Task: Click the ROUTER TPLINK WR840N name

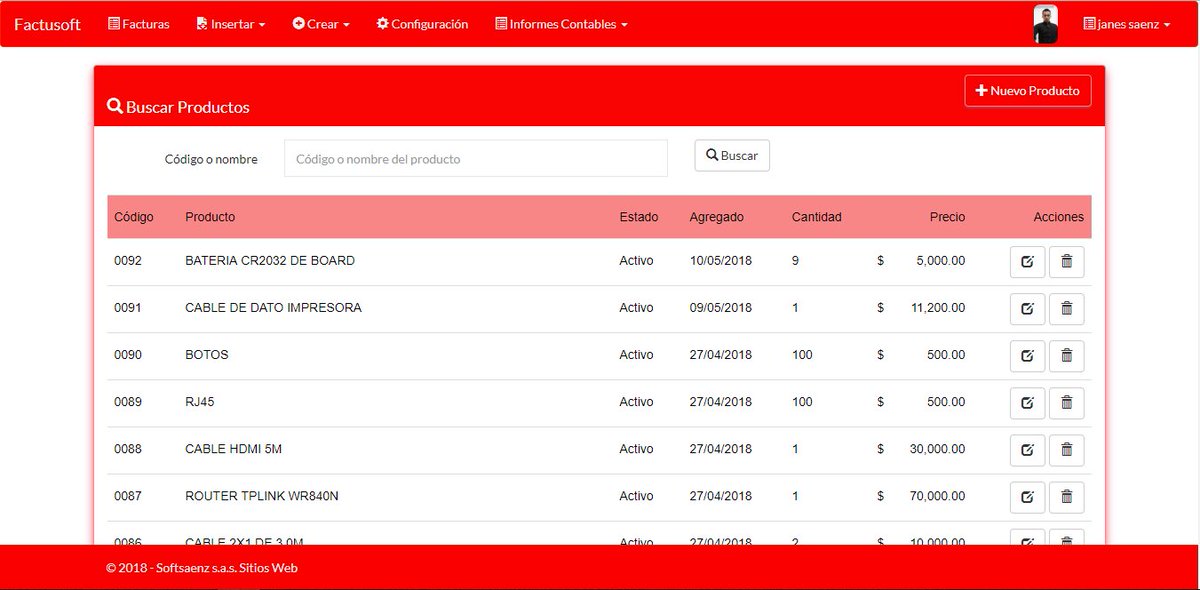Action: click(262, 496)
